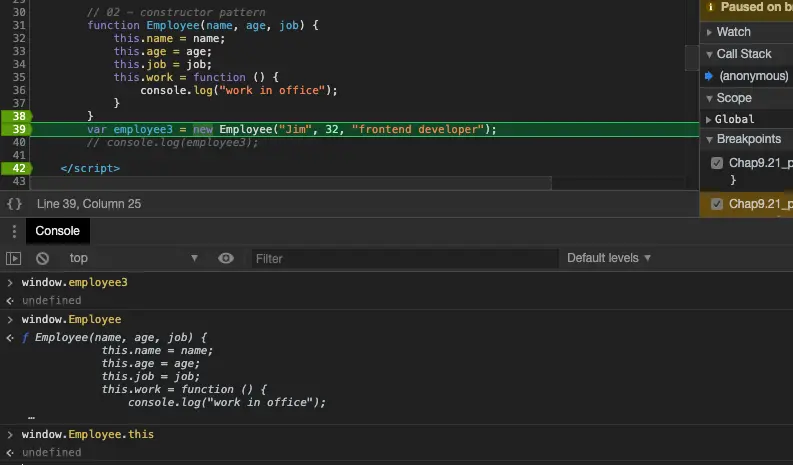This screenshot has height=465, width=793.
Task: Click the </script> tag on line 42
Action: click(90, 168)
